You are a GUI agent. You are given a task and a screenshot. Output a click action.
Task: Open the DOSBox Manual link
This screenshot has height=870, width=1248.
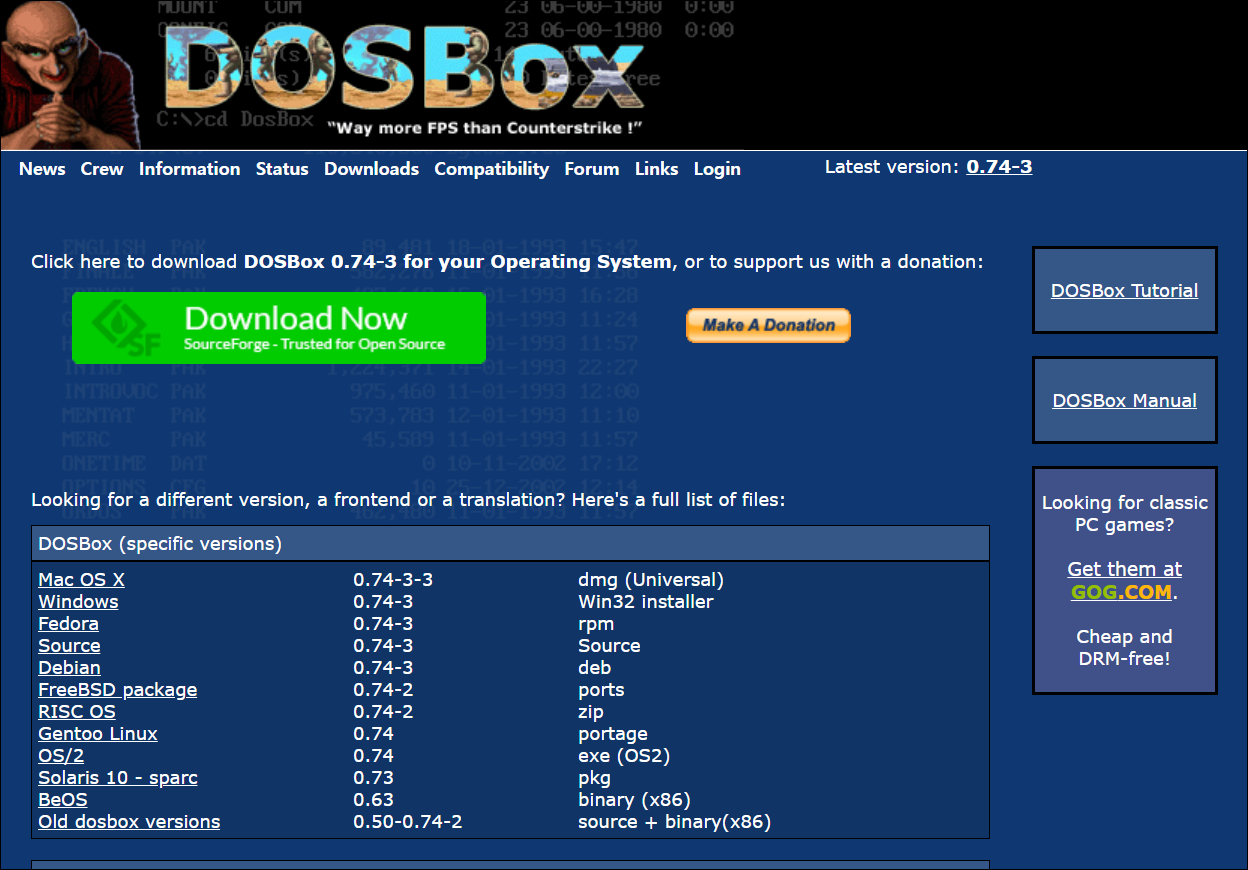tap(1124, 401)
